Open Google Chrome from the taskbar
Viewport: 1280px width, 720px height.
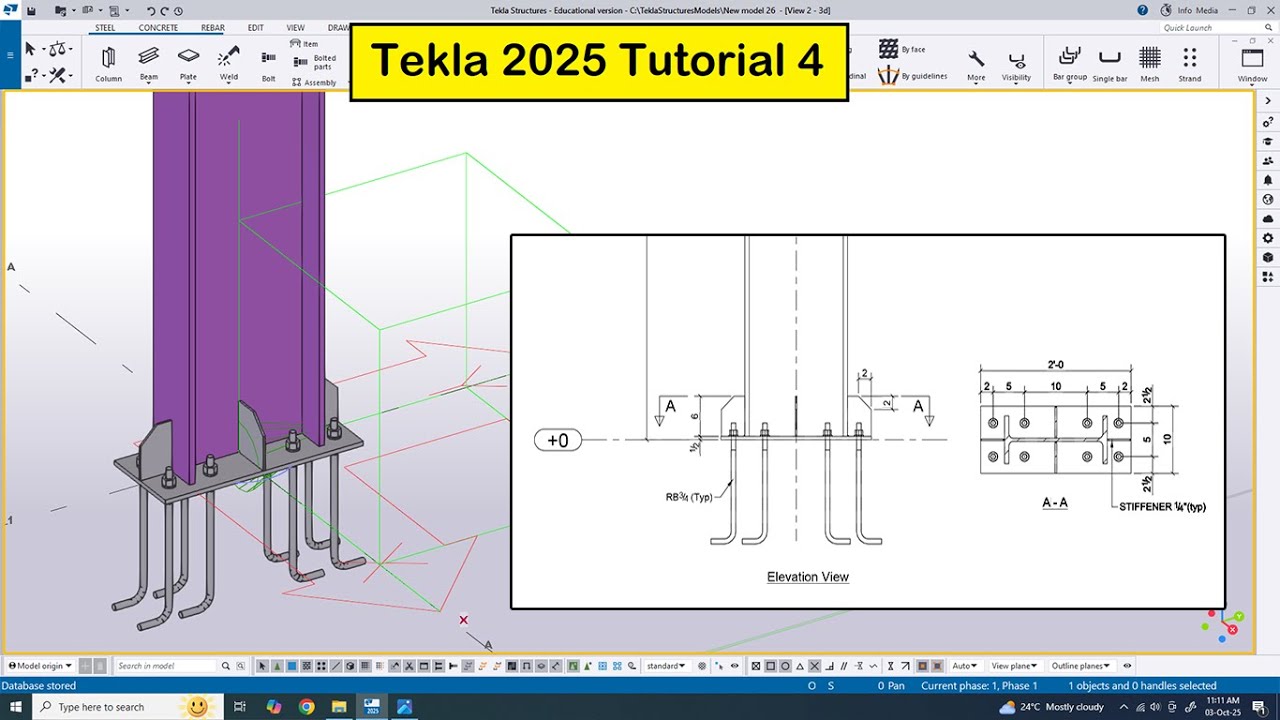(306, 707)
